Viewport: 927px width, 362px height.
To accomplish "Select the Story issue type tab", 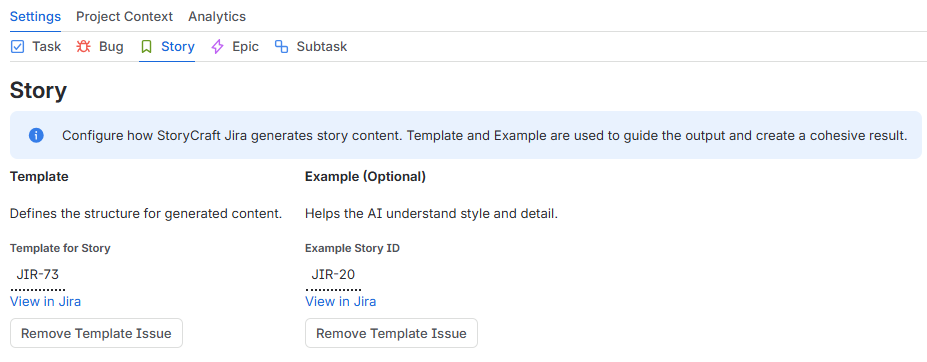I will 167,47.
